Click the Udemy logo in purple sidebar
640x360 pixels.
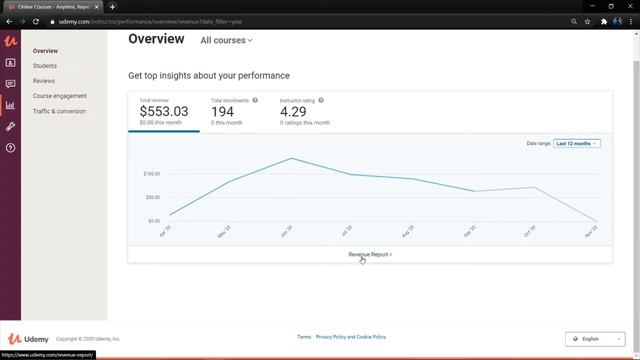pyautogui.click(x=10, y=41)
